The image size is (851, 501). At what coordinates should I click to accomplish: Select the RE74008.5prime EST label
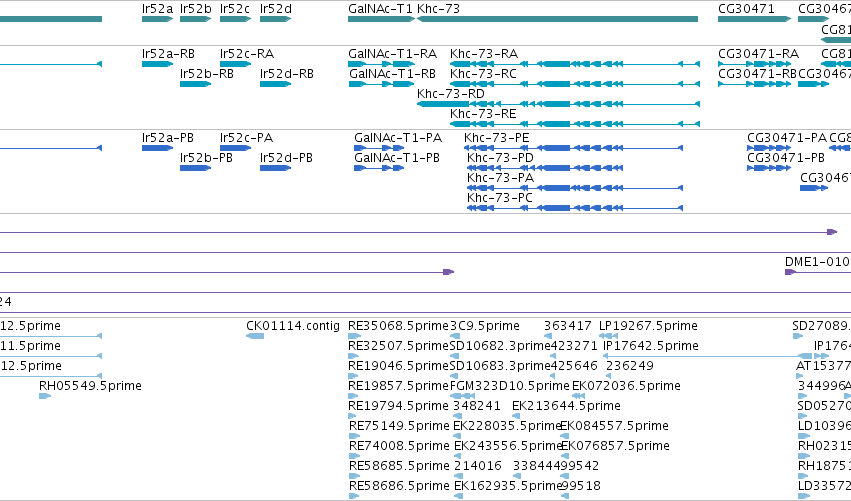(399, 446)
